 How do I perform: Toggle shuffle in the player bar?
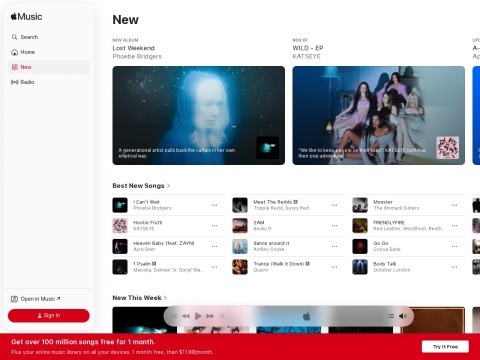174,316
